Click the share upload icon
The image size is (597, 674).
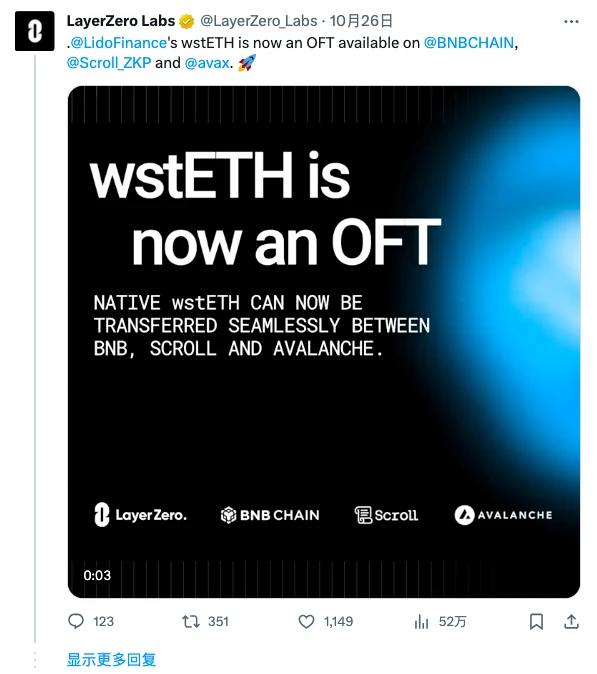pos(571,621)
